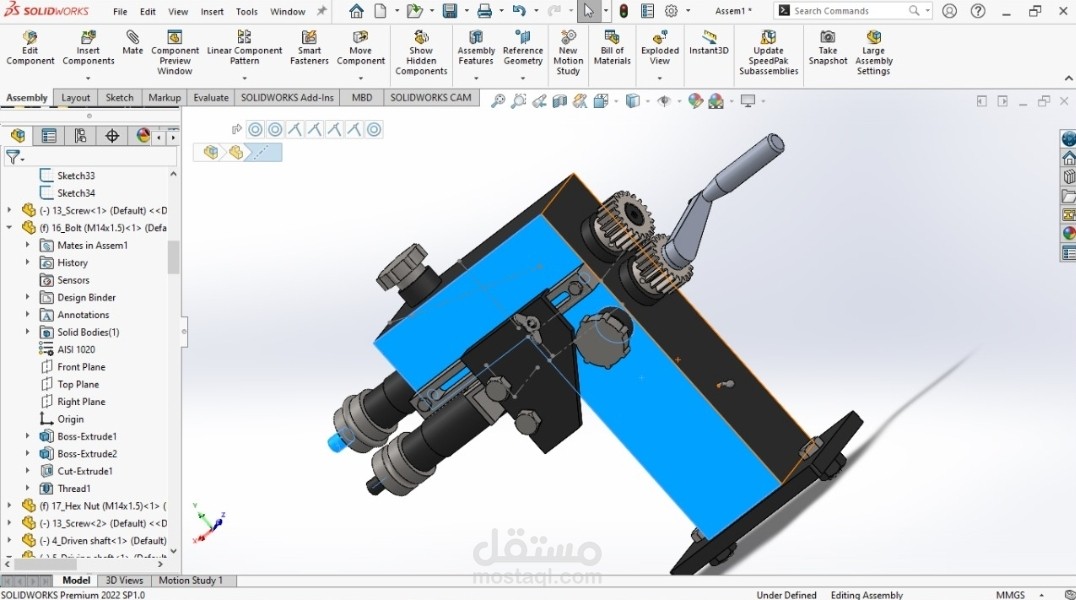Open the DisplayManager color sphere tab
Viewport: 1076px width, 600px height.
[x=143, y=136]
